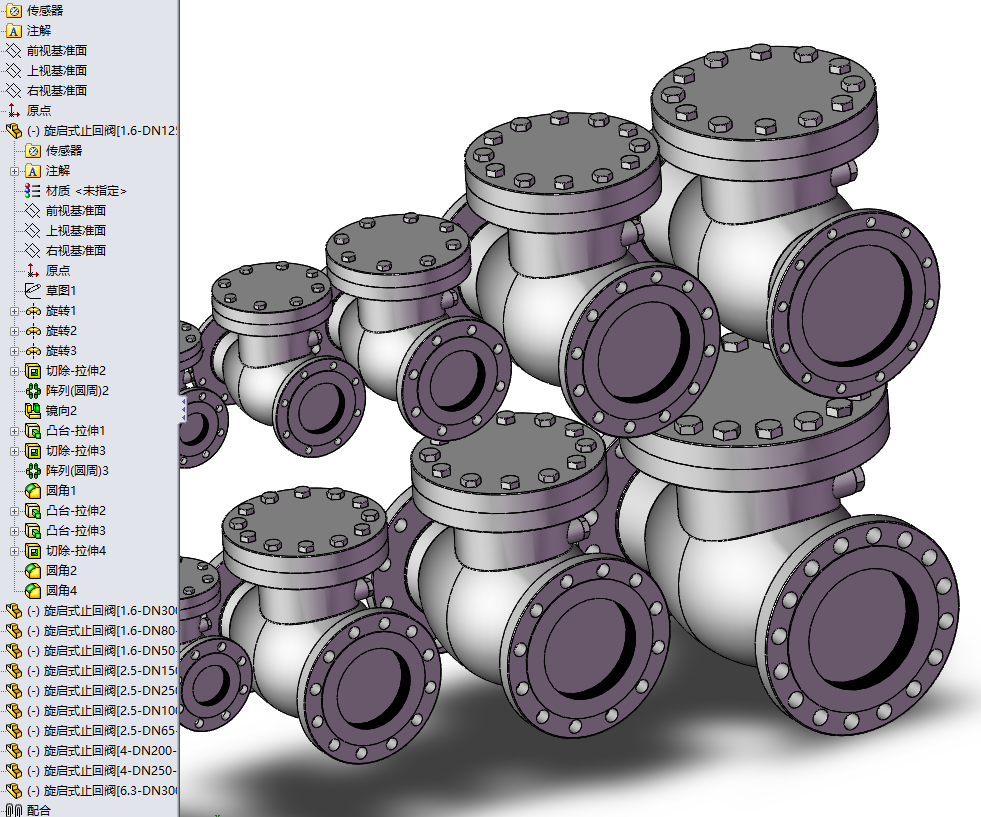Expand the 旋转2 feature node
This screenshot has height=817, width=981.
click(x=14, y=331)
